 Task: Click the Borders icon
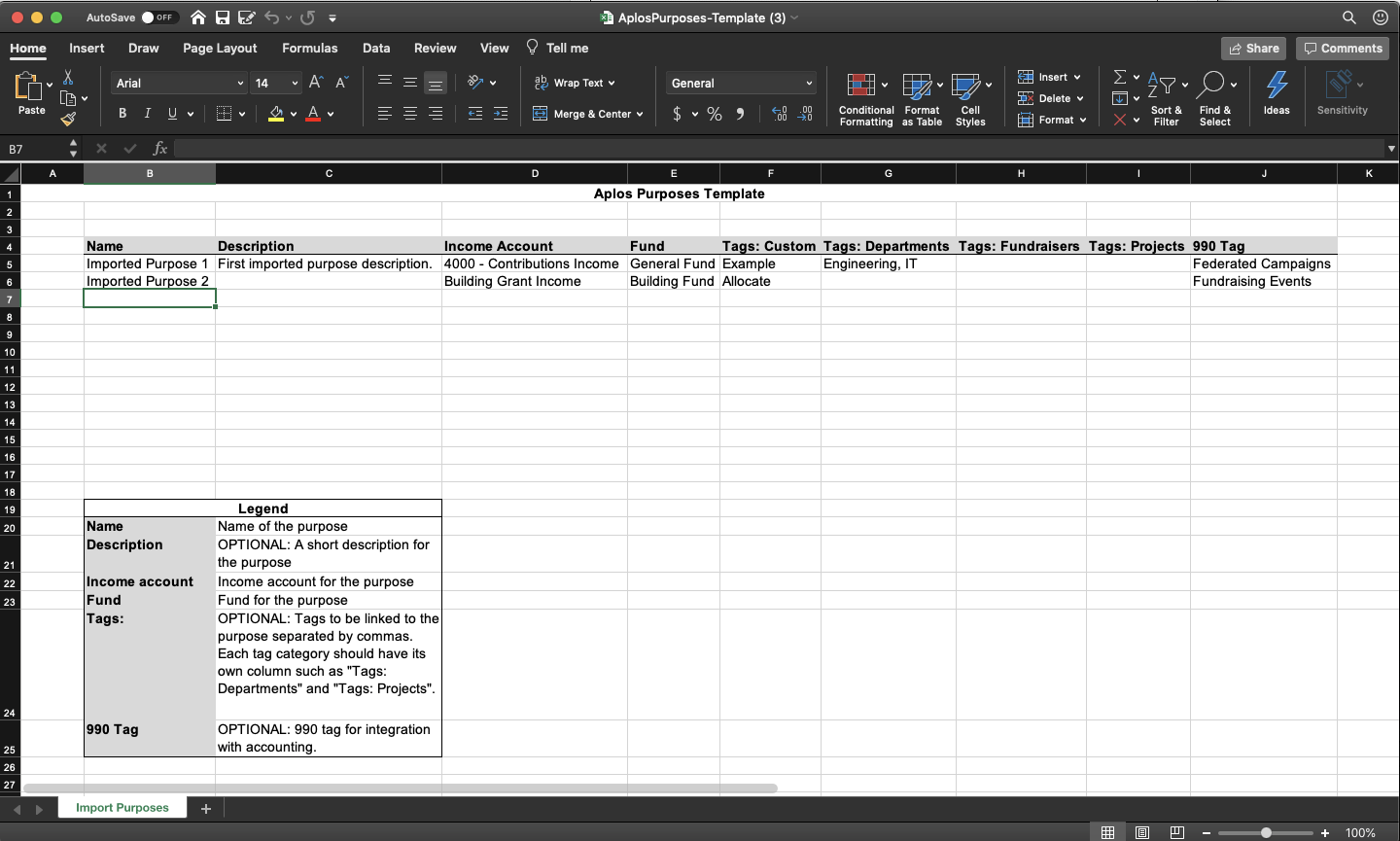click(x=224, y=114)
